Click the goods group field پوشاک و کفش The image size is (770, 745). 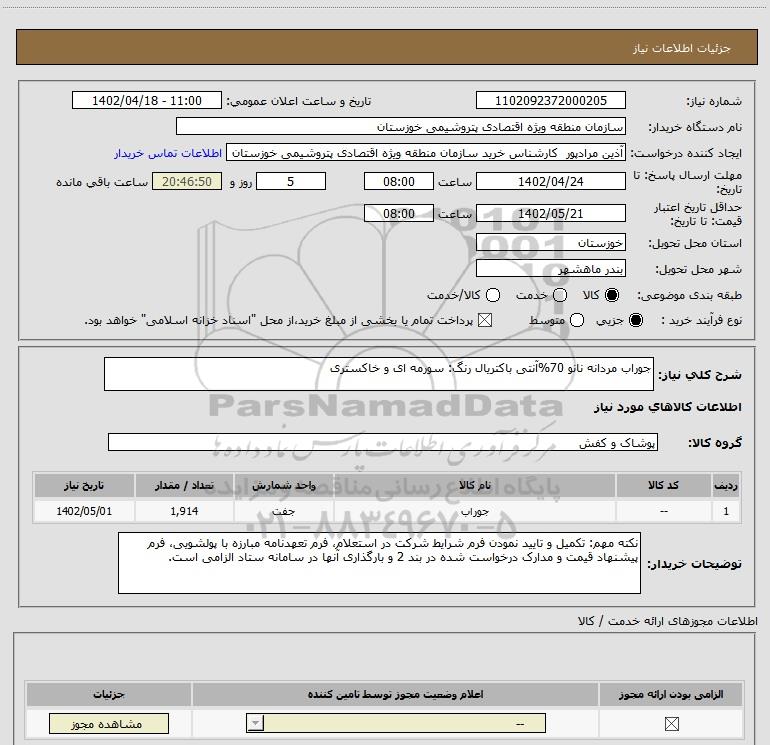click(383, 442)
